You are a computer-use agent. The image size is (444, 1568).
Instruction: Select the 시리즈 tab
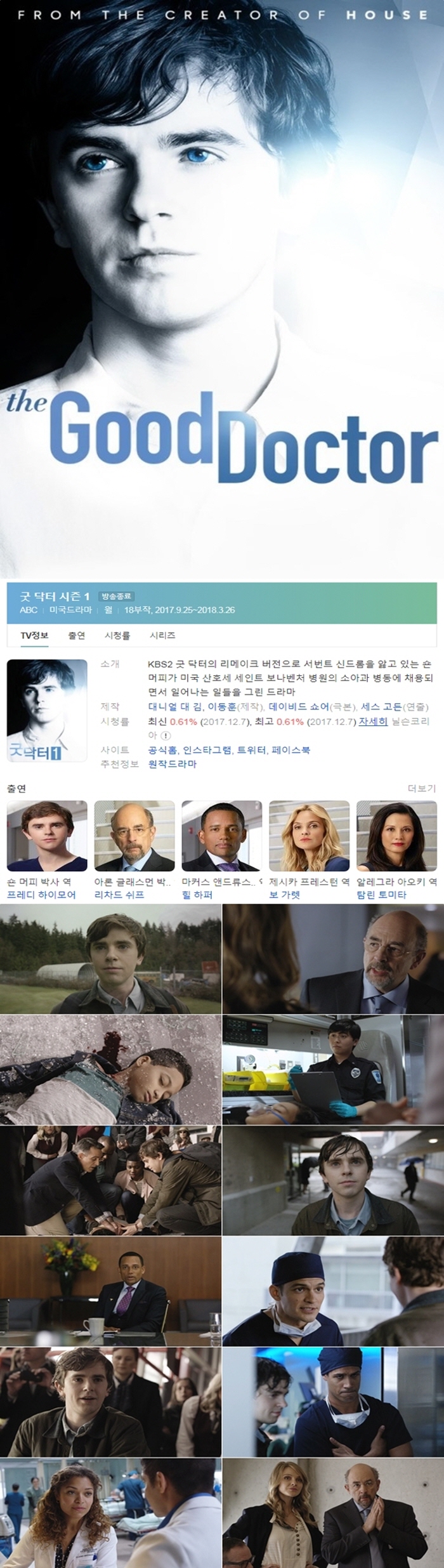162,635
